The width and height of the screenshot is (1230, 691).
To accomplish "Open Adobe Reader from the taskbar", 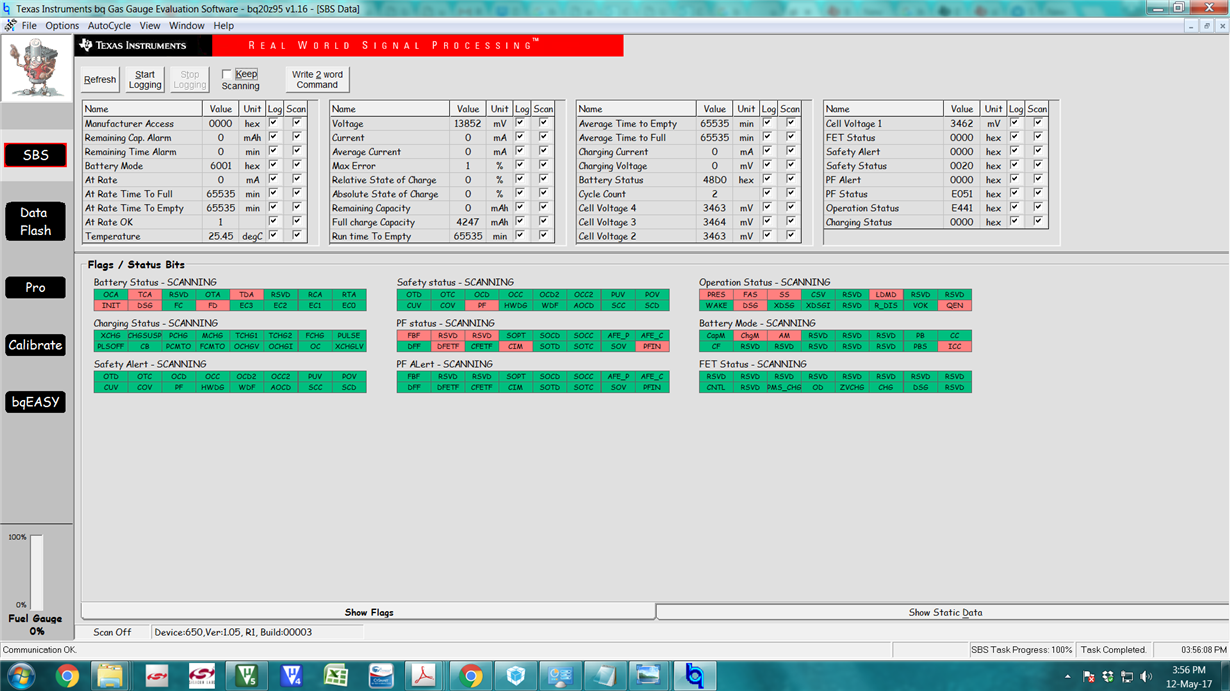I will coord(426,677).
